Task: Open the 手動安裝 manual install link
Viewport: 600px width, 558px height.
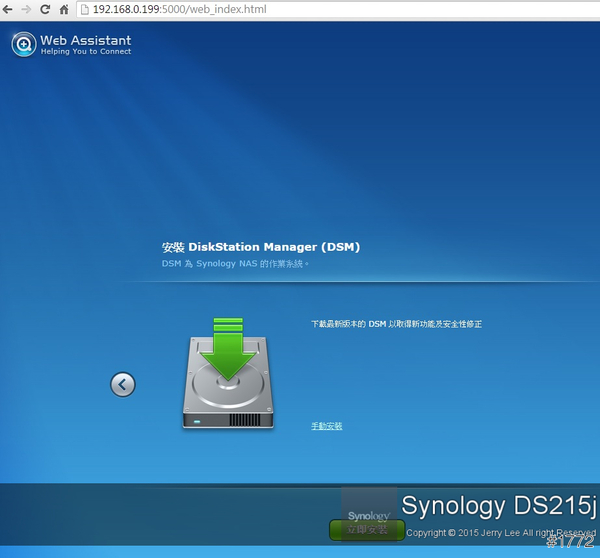Action: coord(326,426)
